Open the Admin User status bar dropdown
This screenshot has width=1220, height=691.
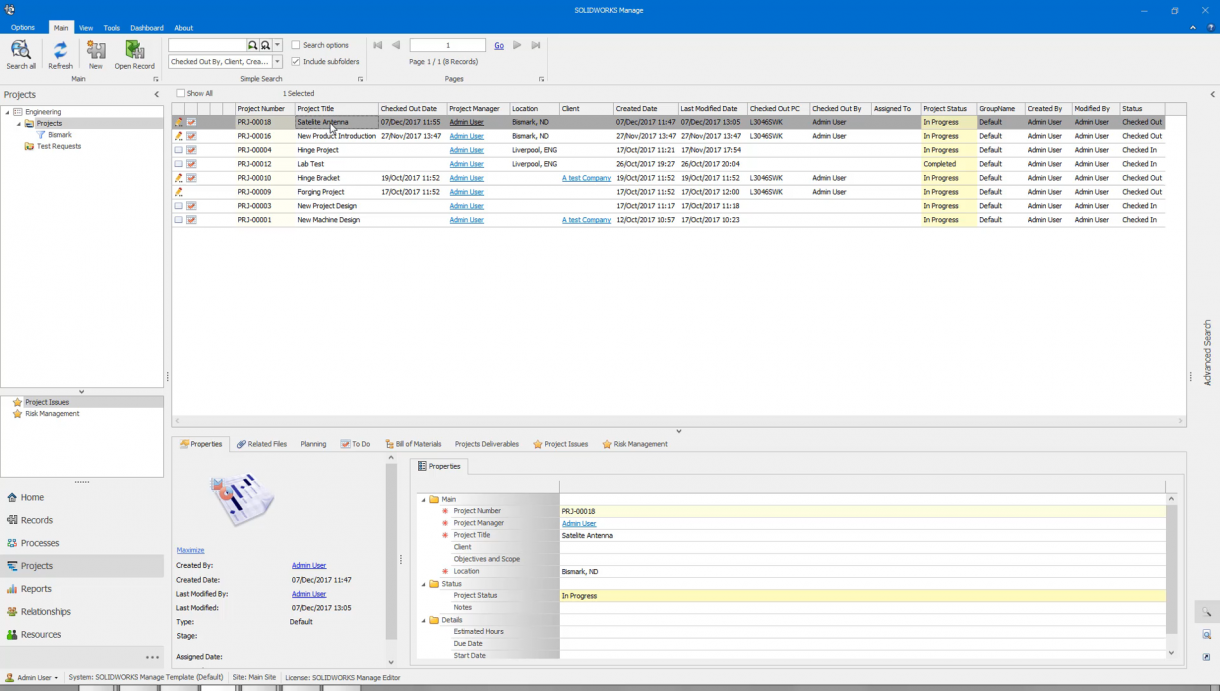(x=32, y=677)
